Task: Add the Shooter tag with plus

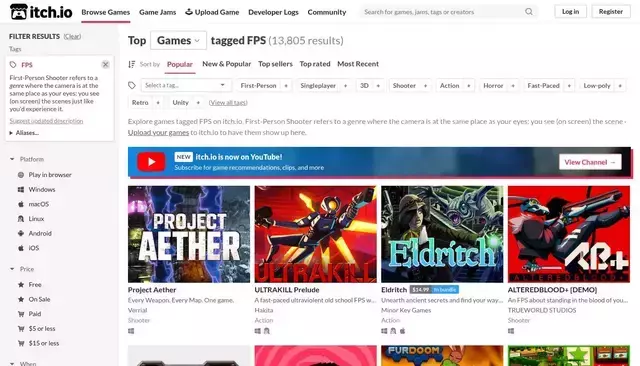Action: (x=425, y=86)
